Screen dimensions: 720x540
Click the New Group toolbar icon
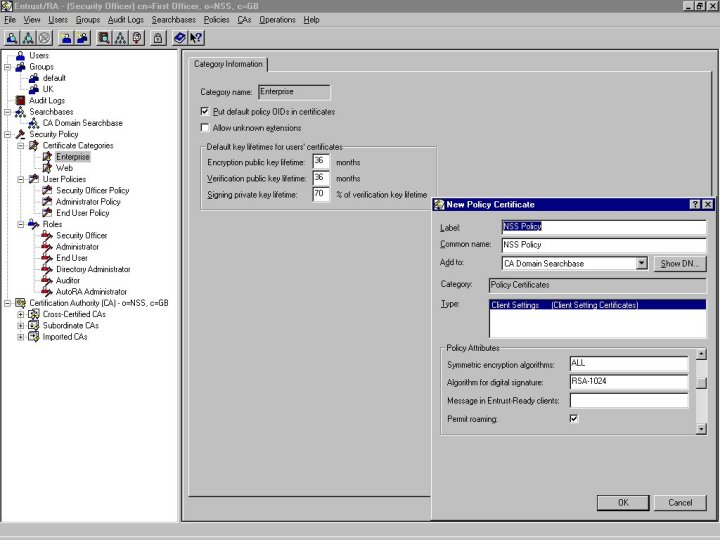(83, 38)
